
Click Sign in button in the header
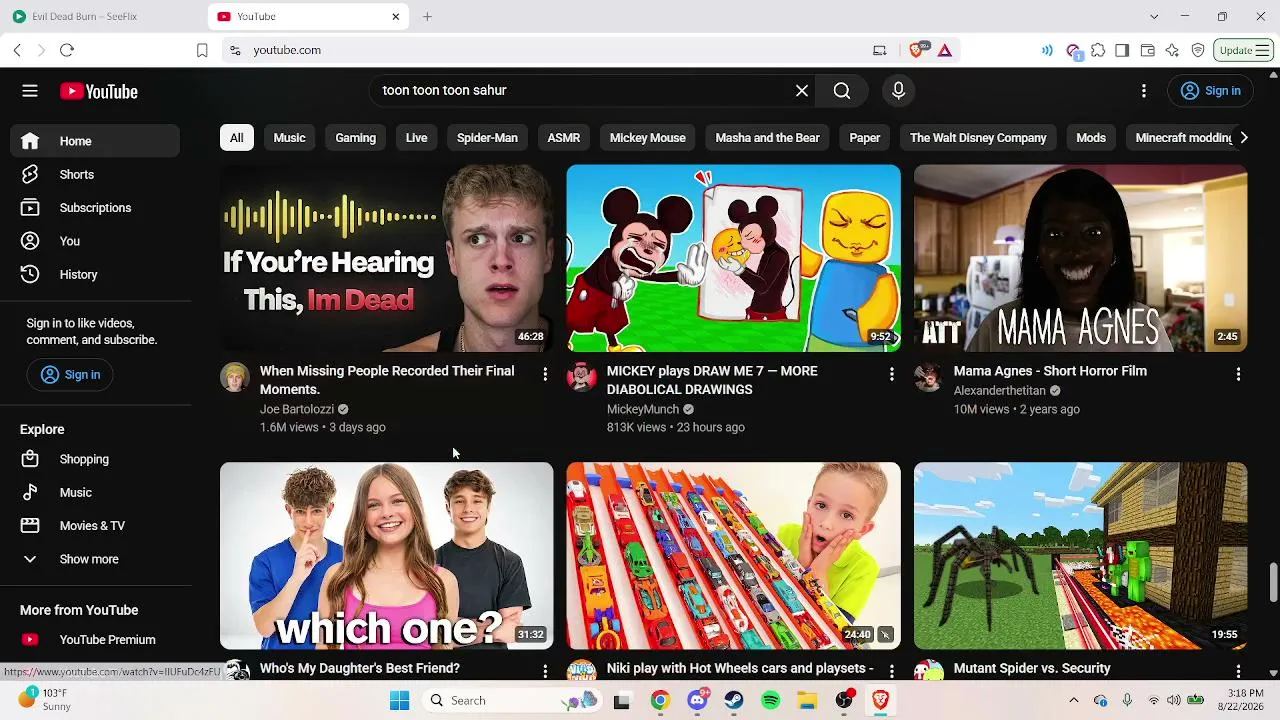[x=1211, y=91]
